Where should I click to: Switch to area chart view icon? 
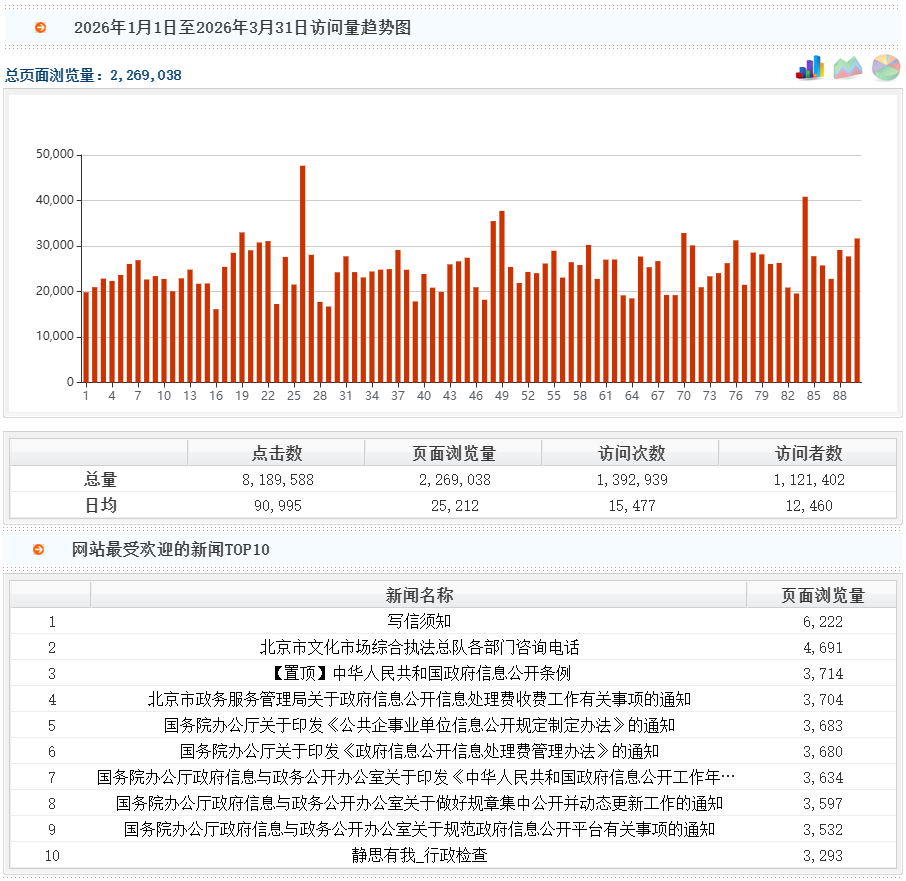coord(848,68)
